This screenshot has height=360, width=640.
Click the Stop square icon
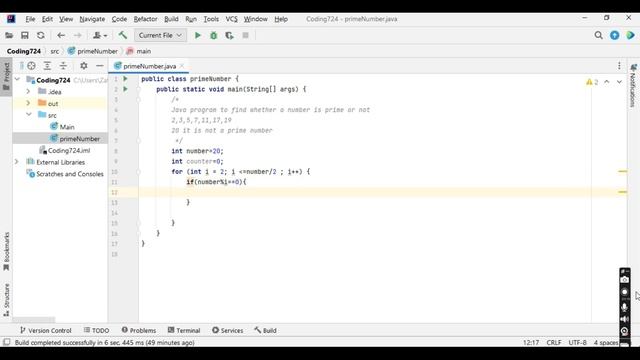pyautogui.click(x=245, y=36)
